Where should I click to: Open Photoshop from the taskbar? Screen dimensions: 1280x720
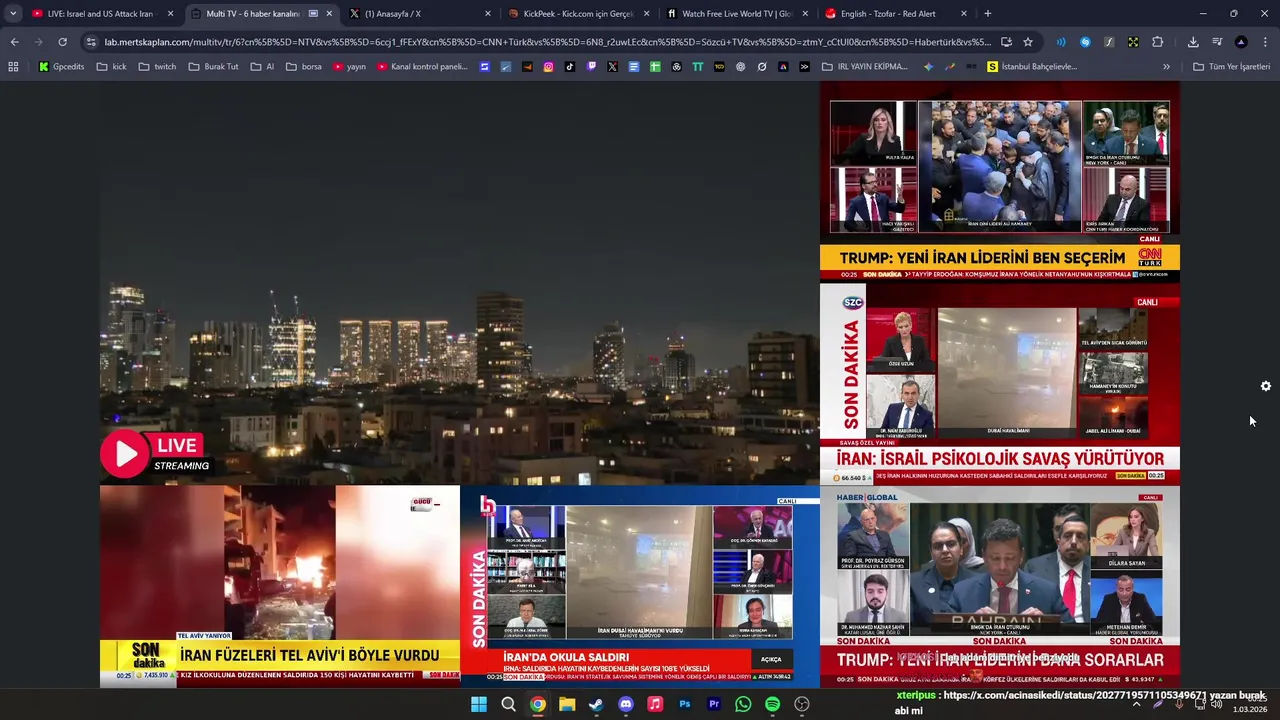point(684,704)
